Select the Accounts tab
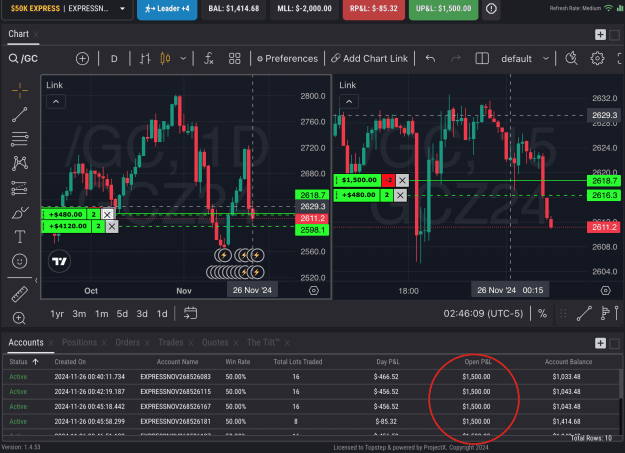This screenshot has width=625, height=453. 26,343
